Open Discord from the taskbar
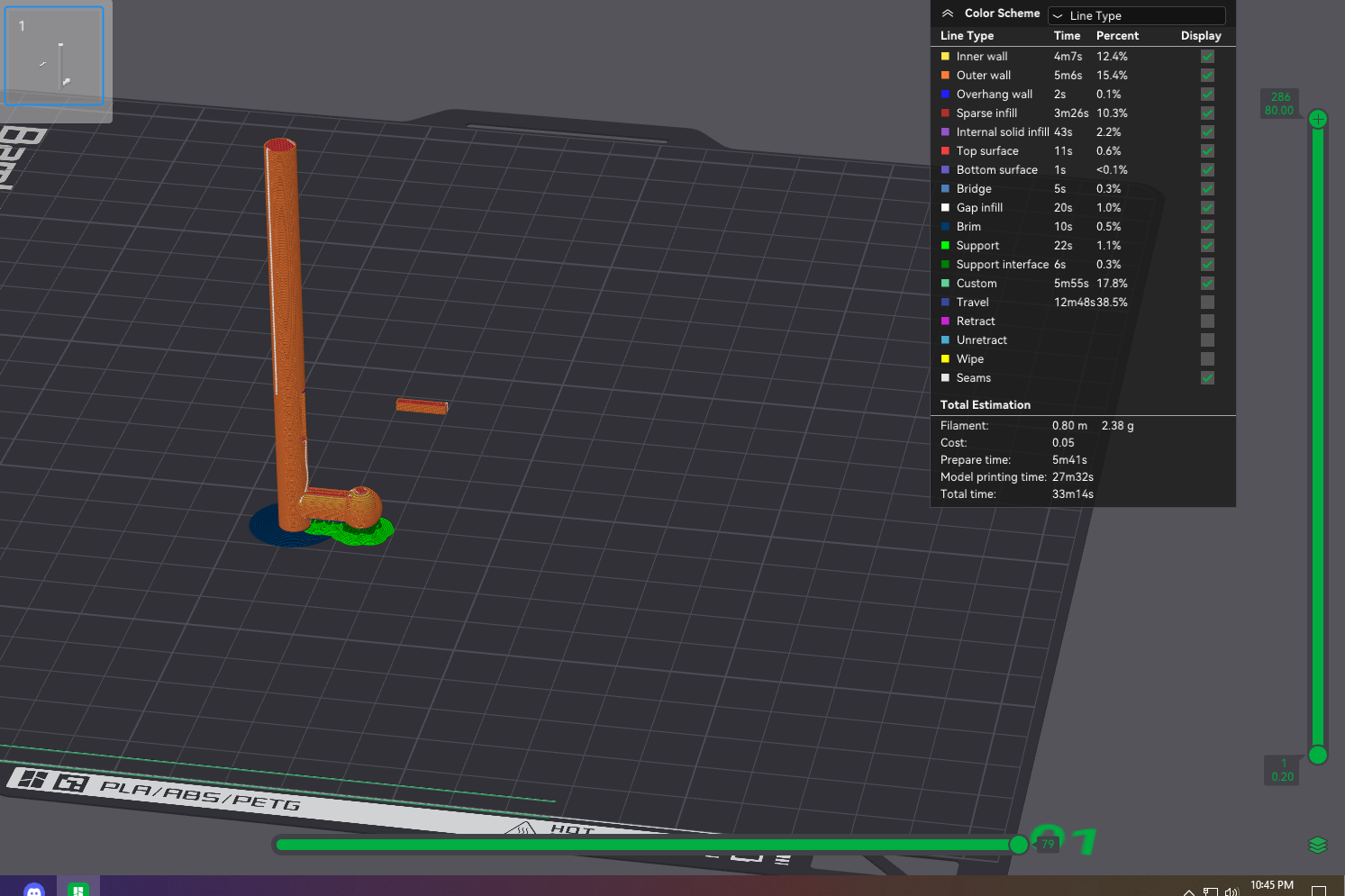The height and width of the screenshot is (896, 1345). click(34, 890)
